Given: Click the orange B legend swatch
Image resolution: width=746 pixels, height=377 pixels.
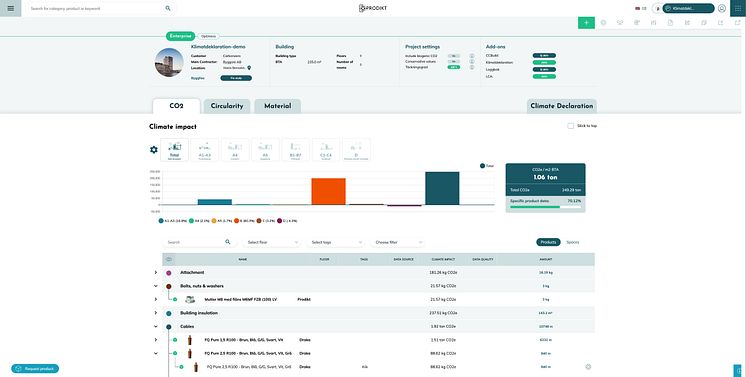Looking at the screenshot, I should [x=236, y=221].
